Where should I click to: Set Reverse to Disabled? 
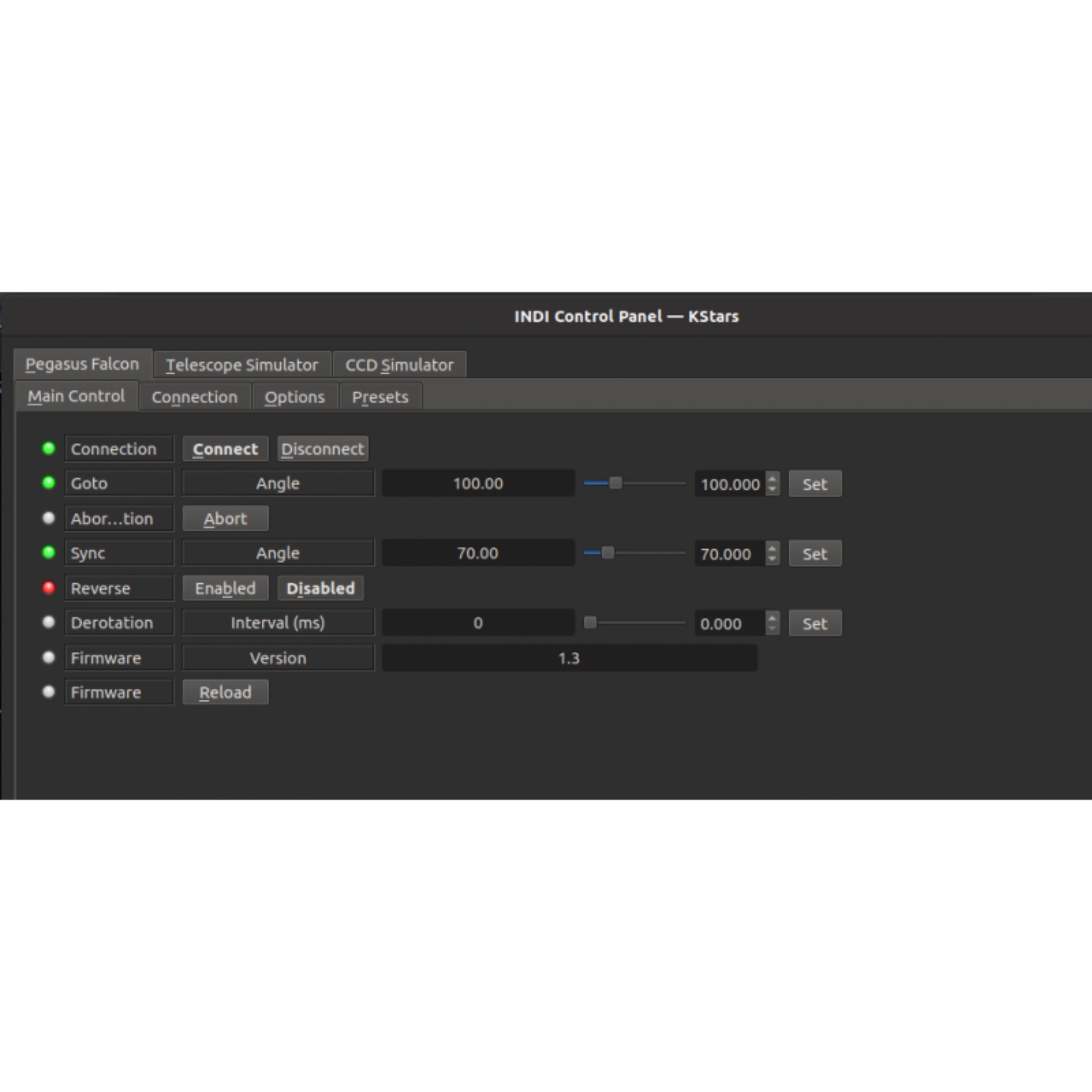click(x=320, y=588)
